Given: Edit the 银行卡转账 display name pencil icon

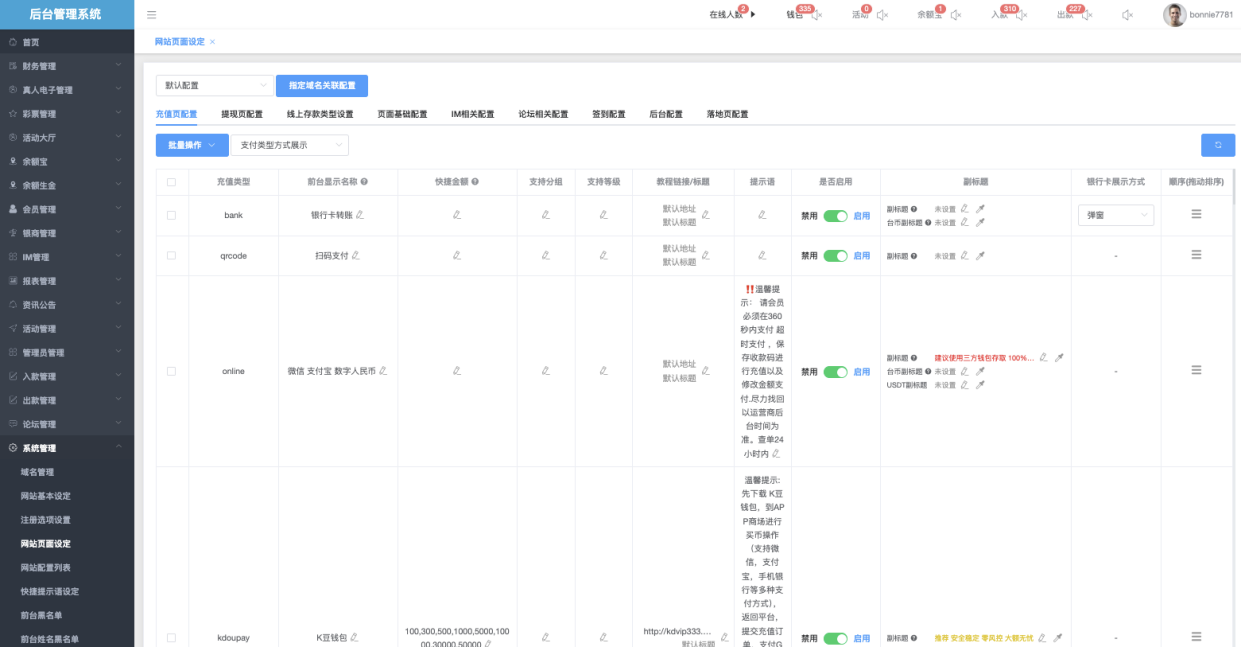Looking at the screenshot, I should coord(360,215).
